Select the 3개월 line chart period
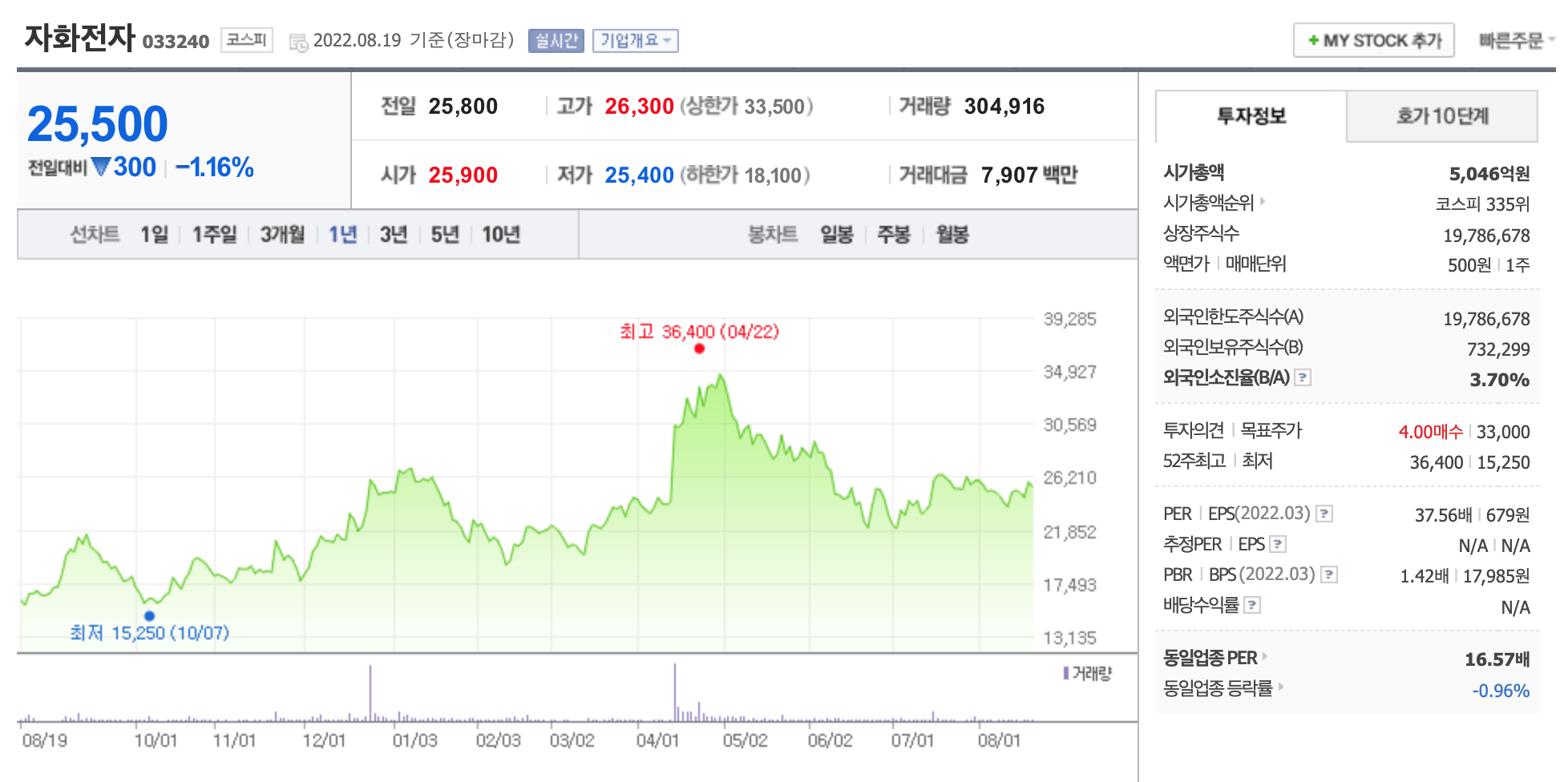 click(x=282, y=234)
